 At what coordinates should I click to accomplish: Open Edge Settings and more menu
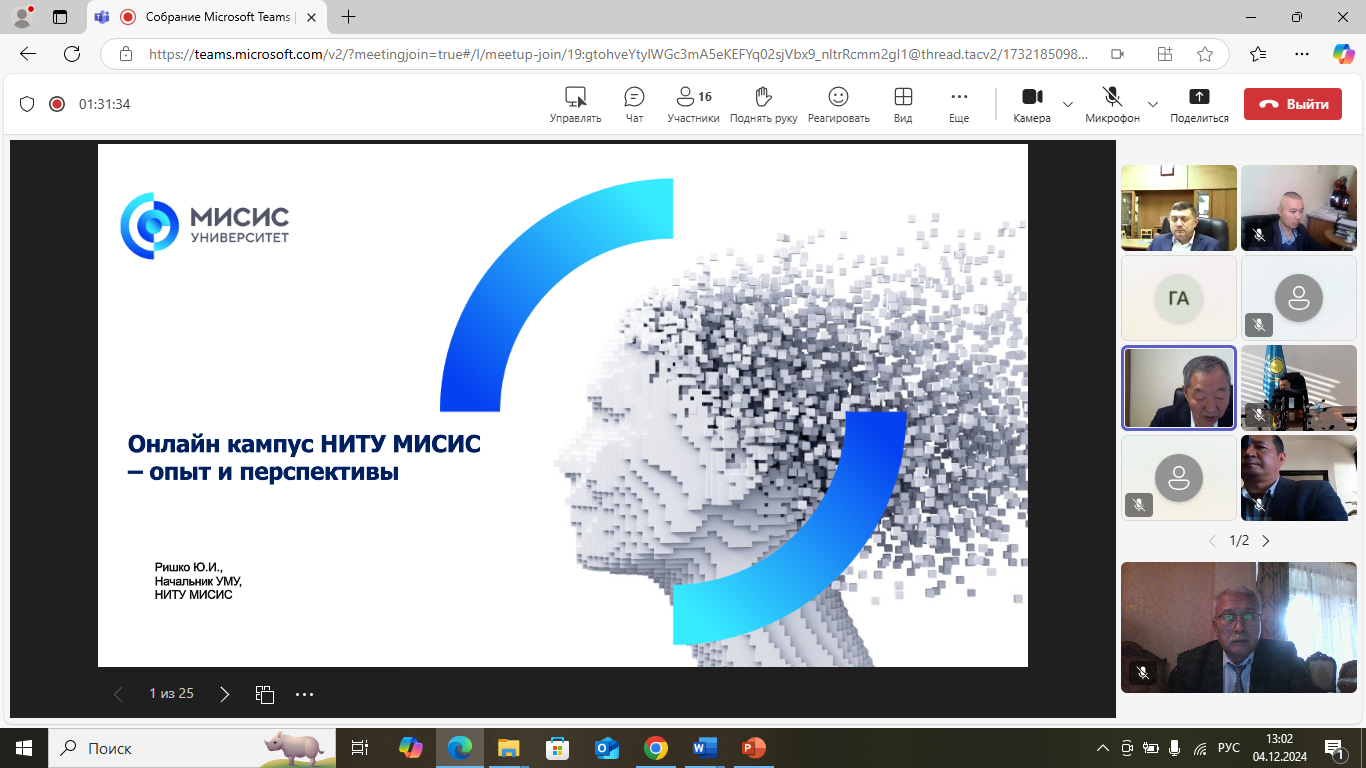click(x=1301, y=54)
